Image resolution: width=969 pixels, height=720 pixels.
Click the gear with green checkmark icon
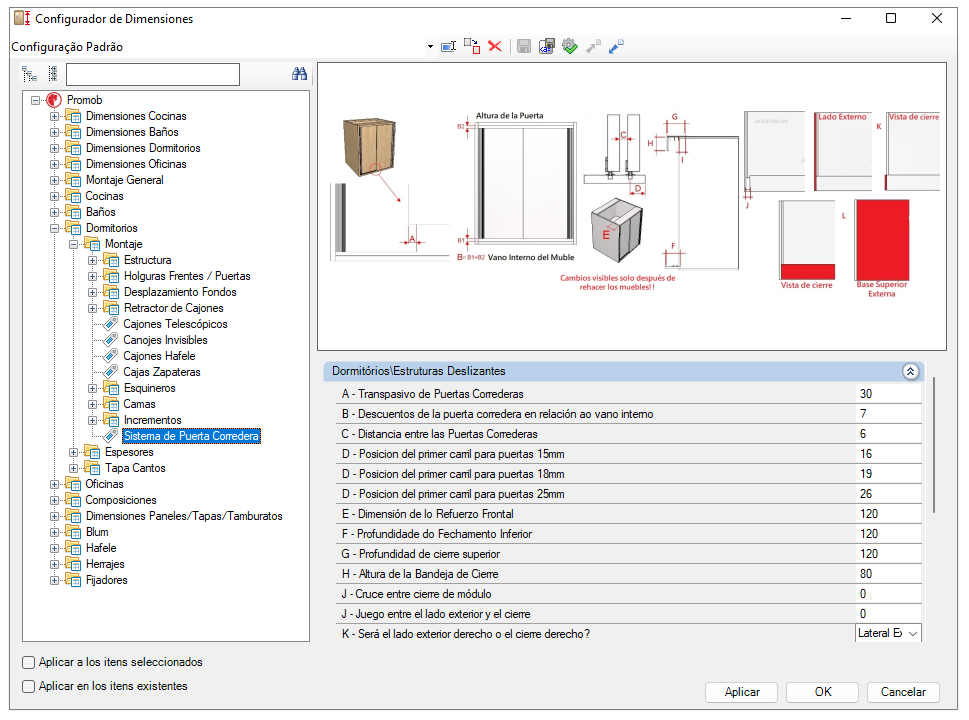[570, 46]
